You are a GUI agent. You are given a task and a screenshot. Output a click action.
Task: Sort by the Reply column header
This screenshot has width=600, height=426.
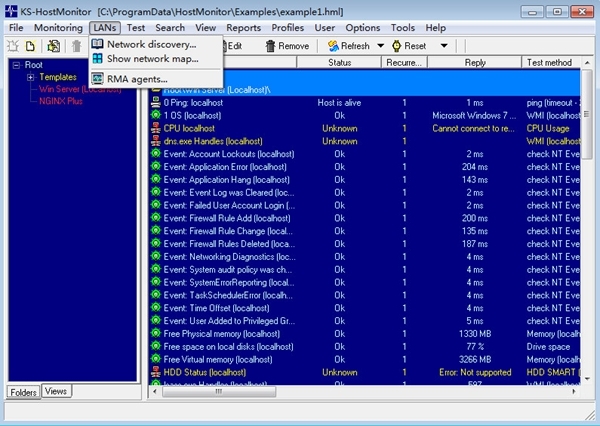[x=475, y=62]
